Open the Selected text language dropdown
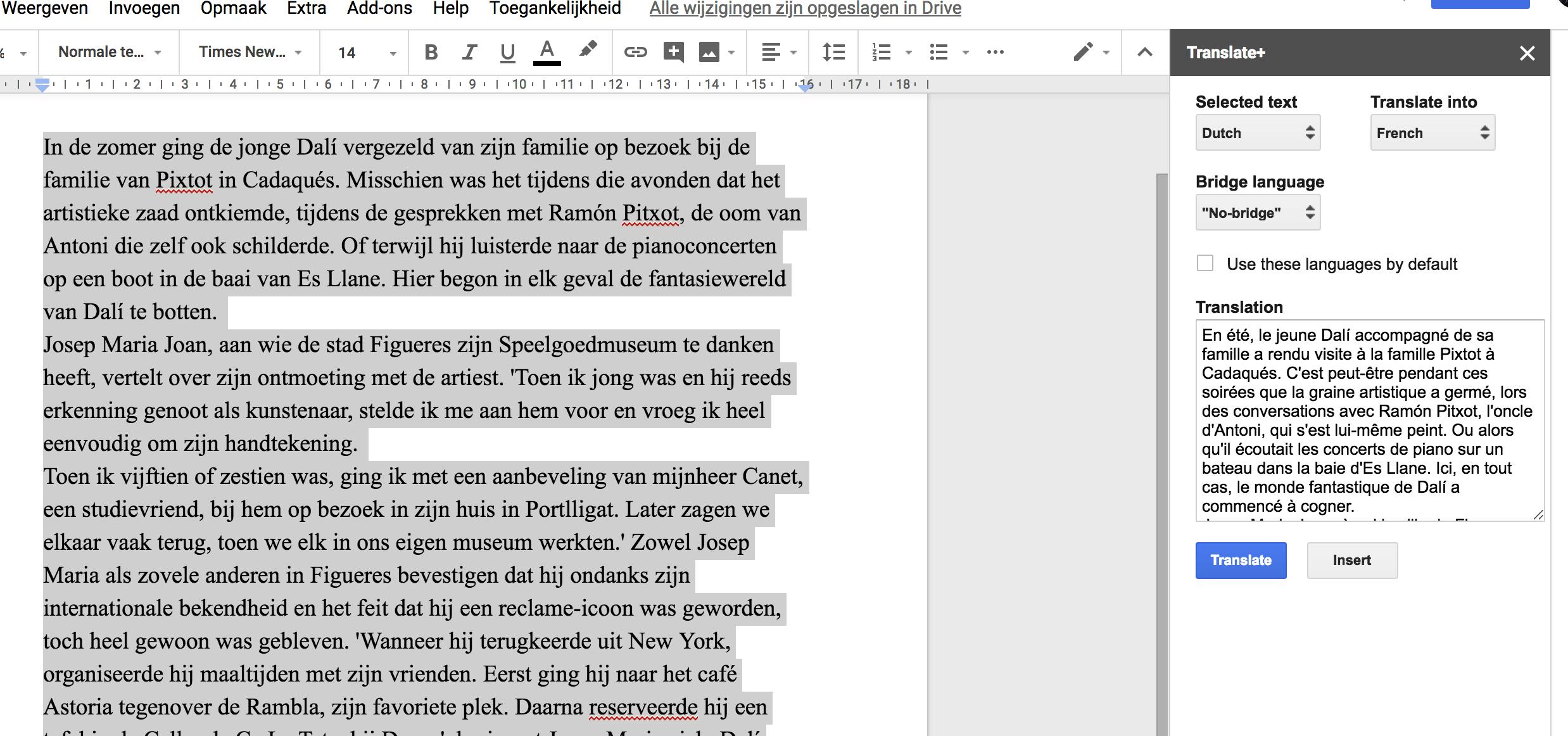 click(1257, 133)
